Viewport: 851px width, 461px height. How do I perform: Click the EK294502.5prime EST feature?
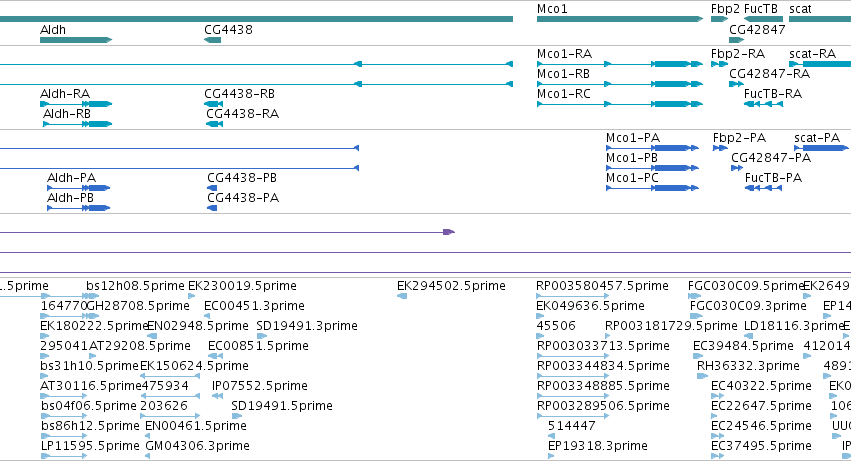(x=402, y=296)
